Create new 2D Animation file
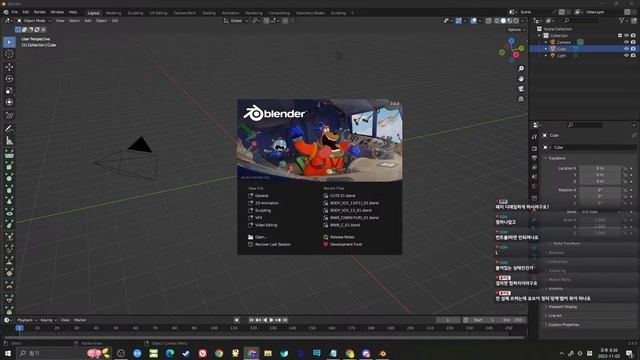This screenshot has height=360, width=640. point(263,203)
